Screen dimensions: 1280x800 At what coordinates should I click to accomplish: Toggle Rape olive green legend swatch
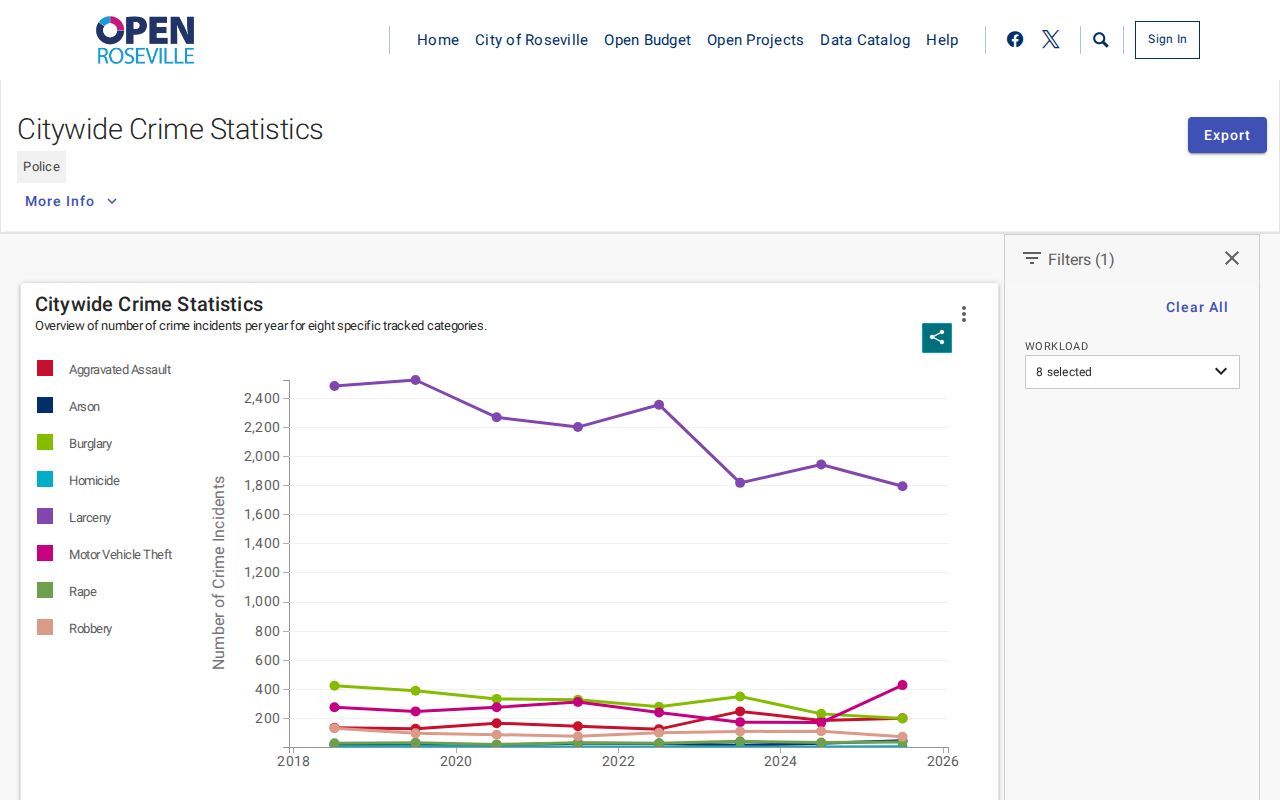[45, 591]
